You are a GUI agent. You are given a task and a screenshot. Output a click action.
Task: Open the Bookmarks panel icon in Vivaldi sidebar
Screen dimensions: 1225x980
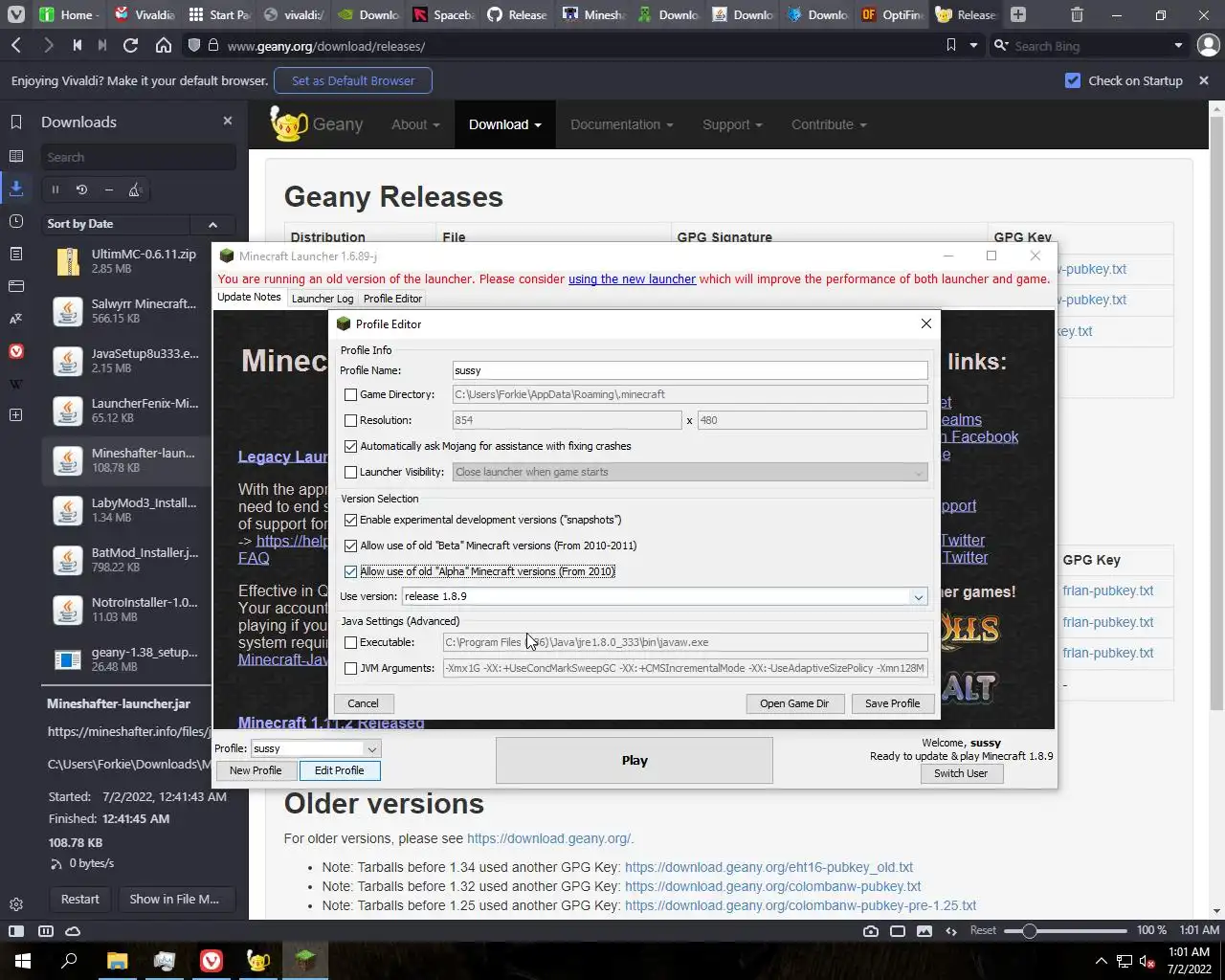[x=16, y=122]
